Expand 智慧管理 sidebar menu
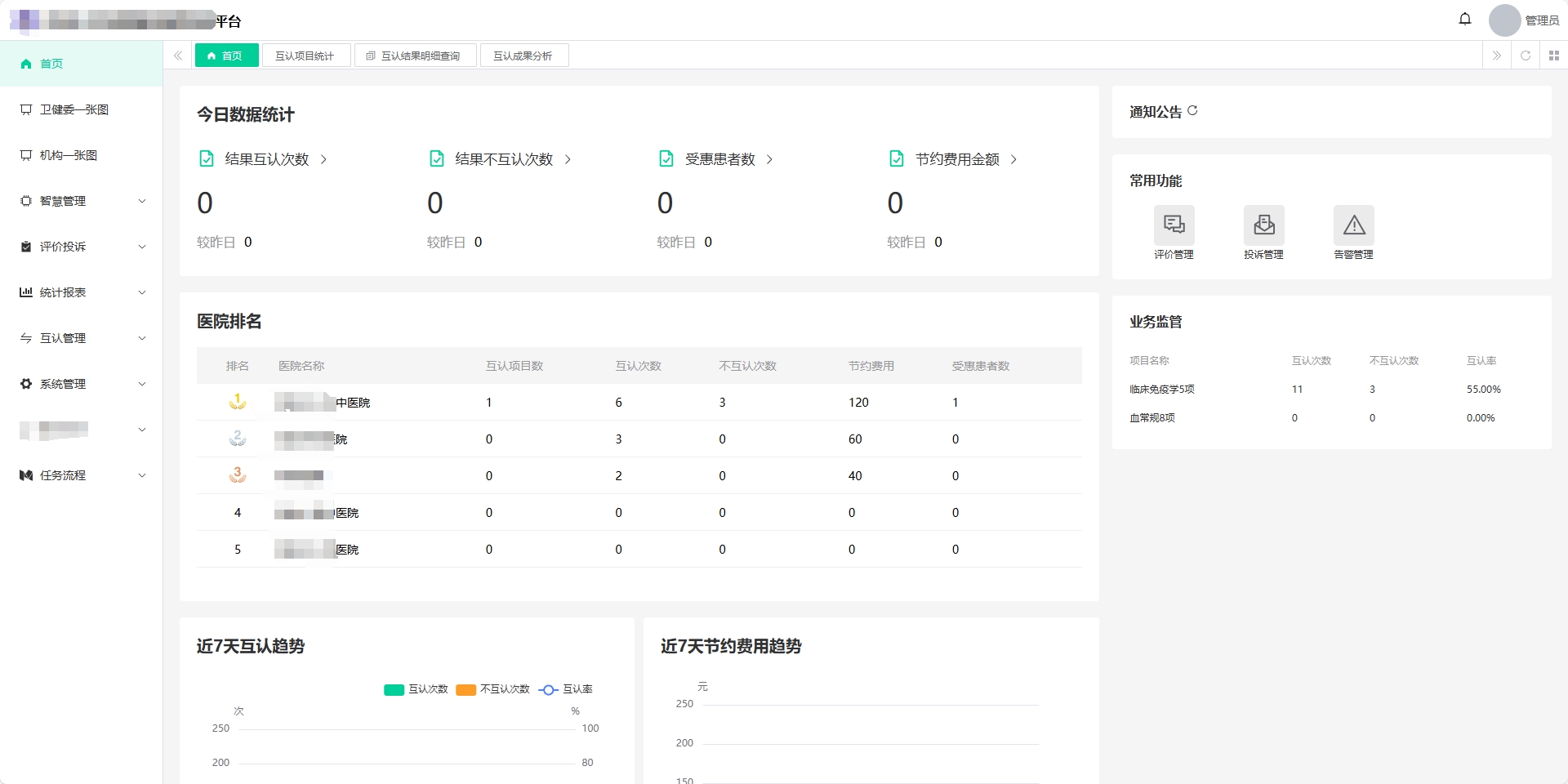1568x784 pixels. tap(82, 201)
